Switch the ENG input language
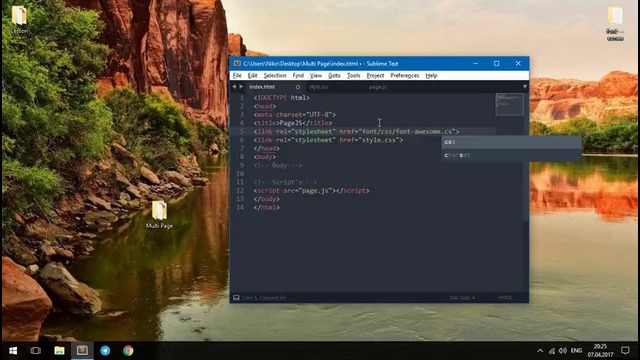Image resolution: width=640 pixels, height=360 pixels. coord(576,351)
